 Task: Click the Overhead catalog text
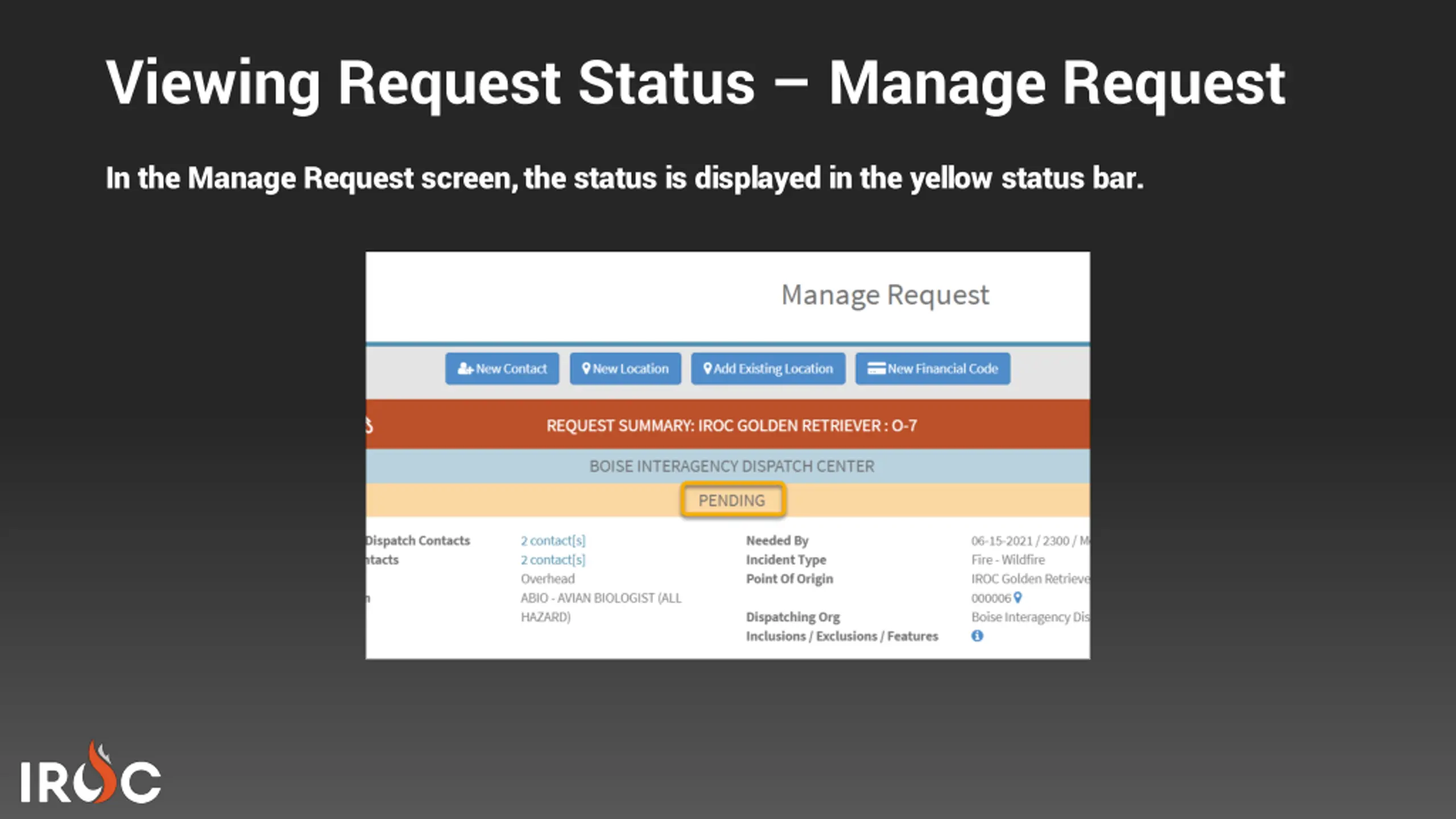[x=548, y=578]
